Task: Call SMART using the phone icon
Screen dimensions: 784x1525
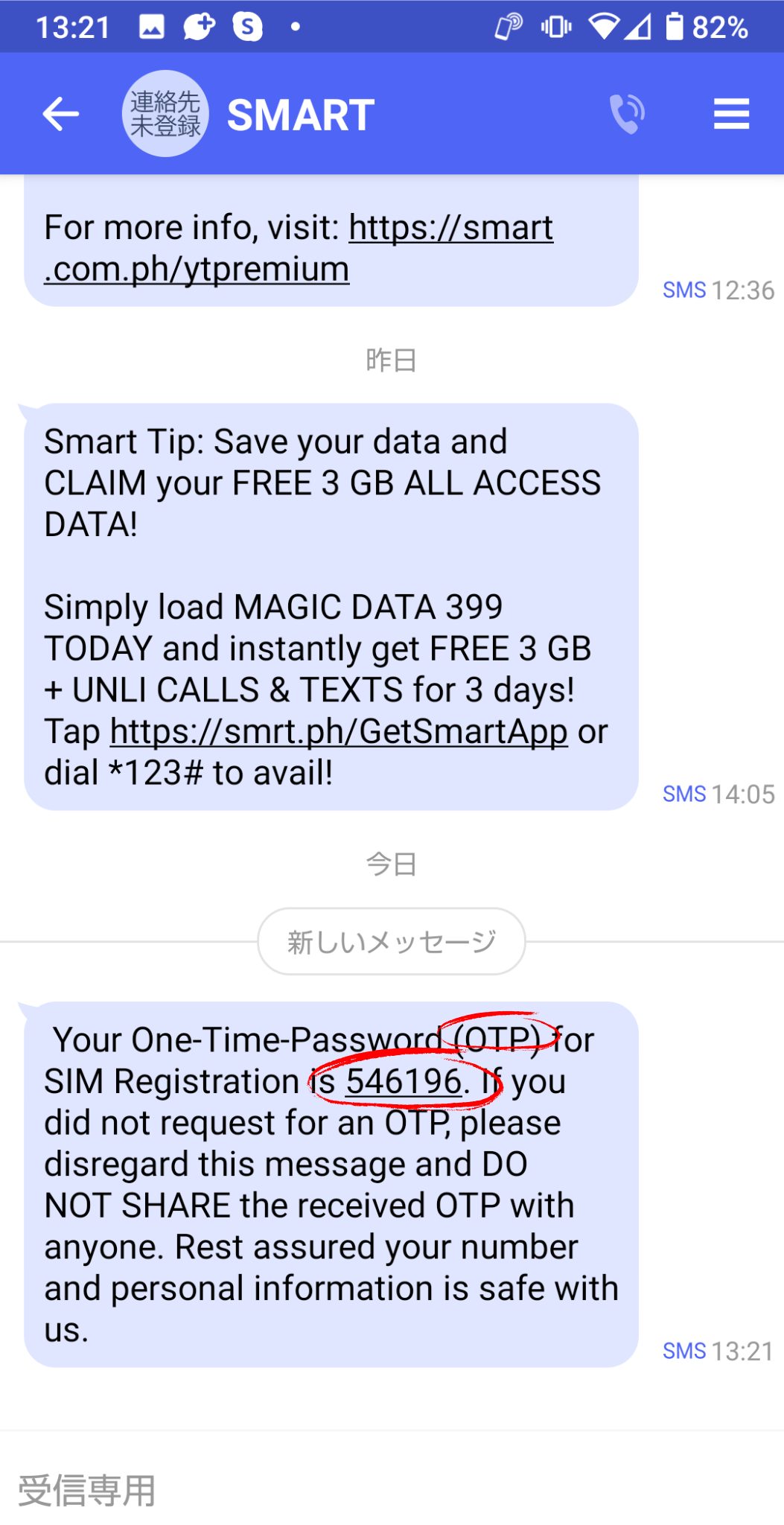Action: click(628, 114)
